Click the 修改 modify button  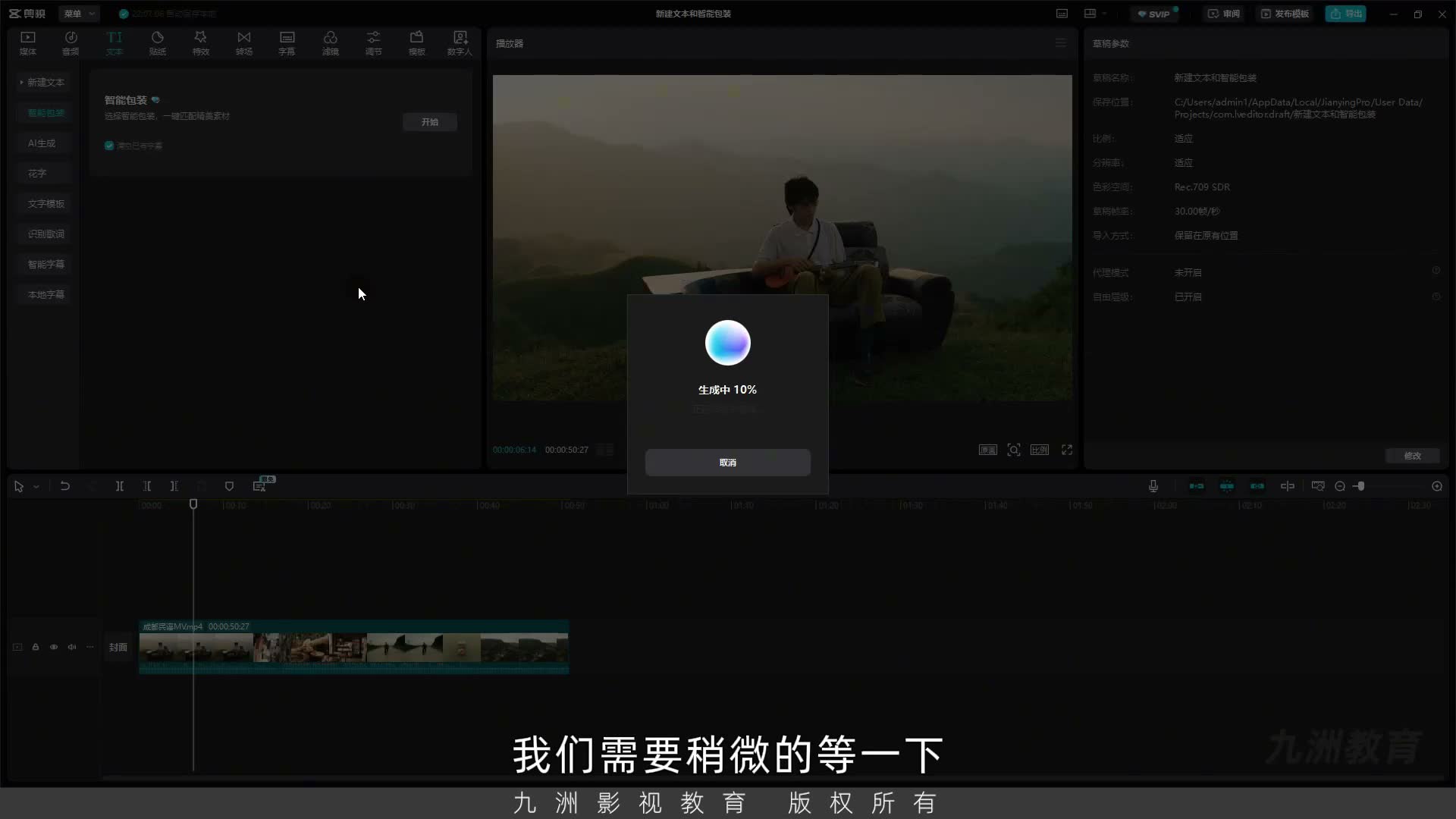[1412, 456]
